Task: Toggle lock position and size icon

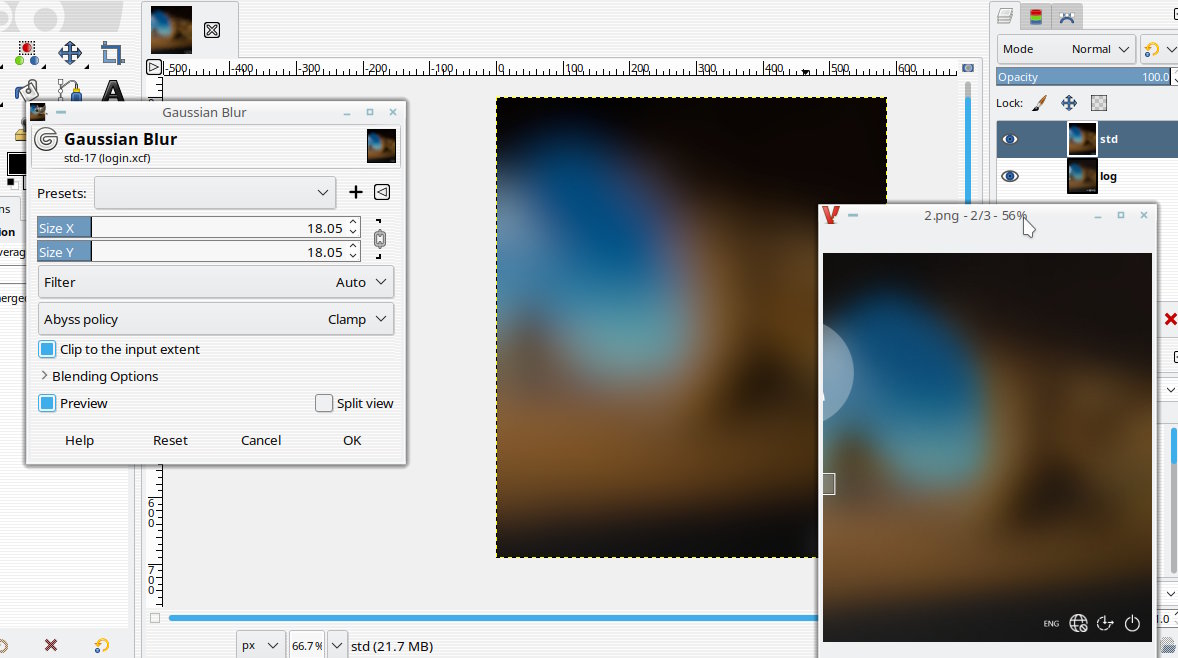Action: tap(1068, 103)
